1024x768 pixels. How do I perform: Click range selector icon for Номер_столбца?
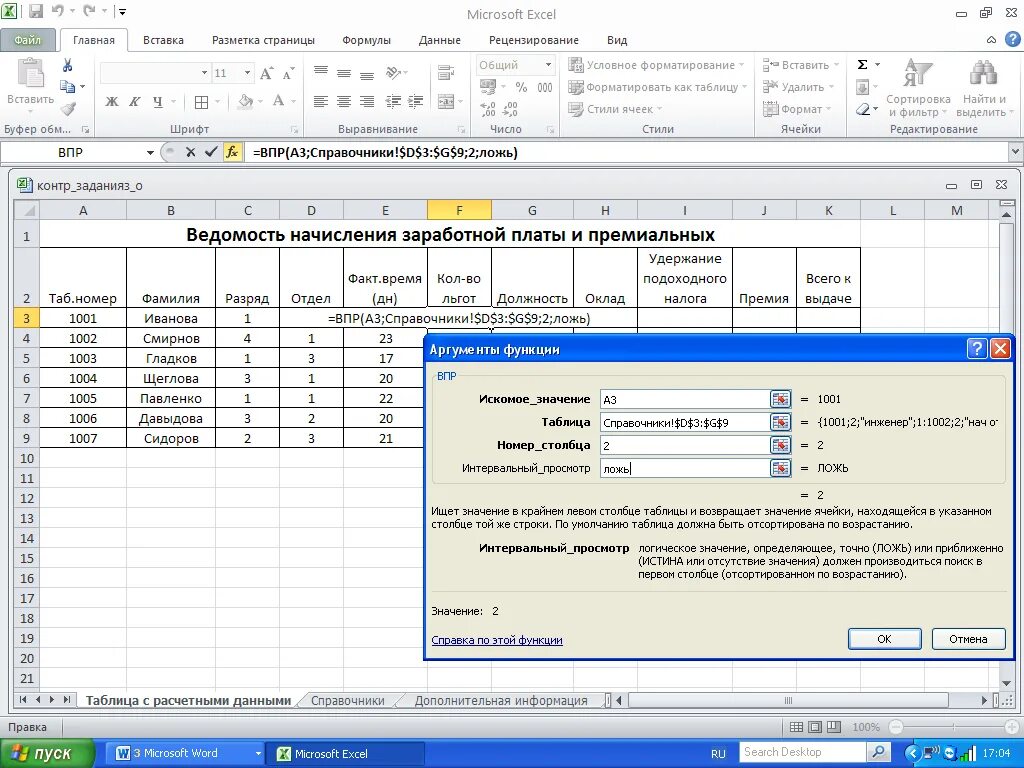pyautogui.click(x=780, y=445)
